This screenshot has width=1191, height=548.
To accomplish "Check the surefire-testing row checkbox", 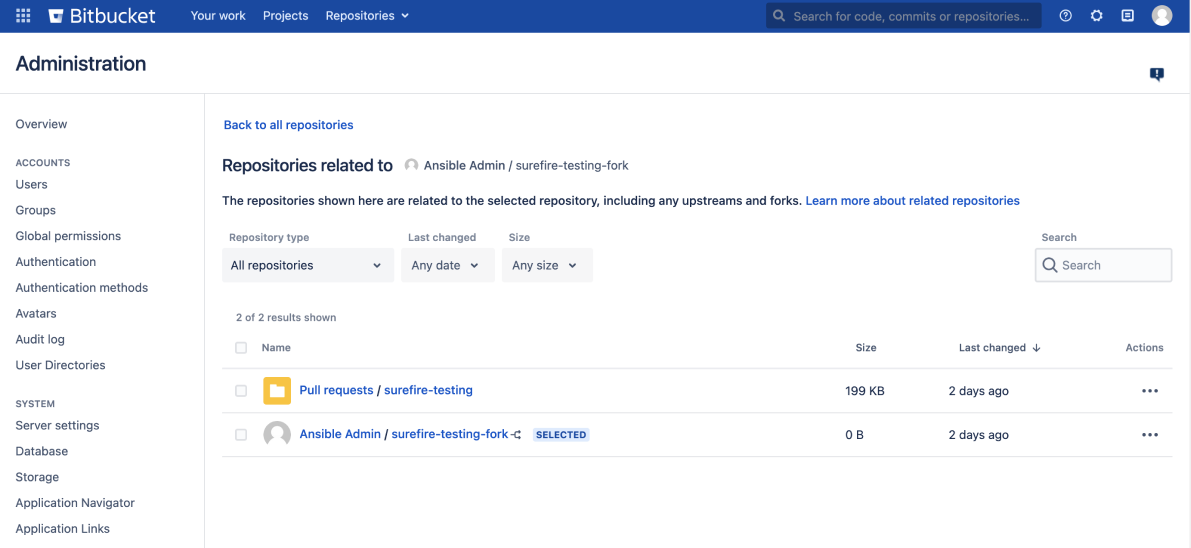I will pos(241,391).
